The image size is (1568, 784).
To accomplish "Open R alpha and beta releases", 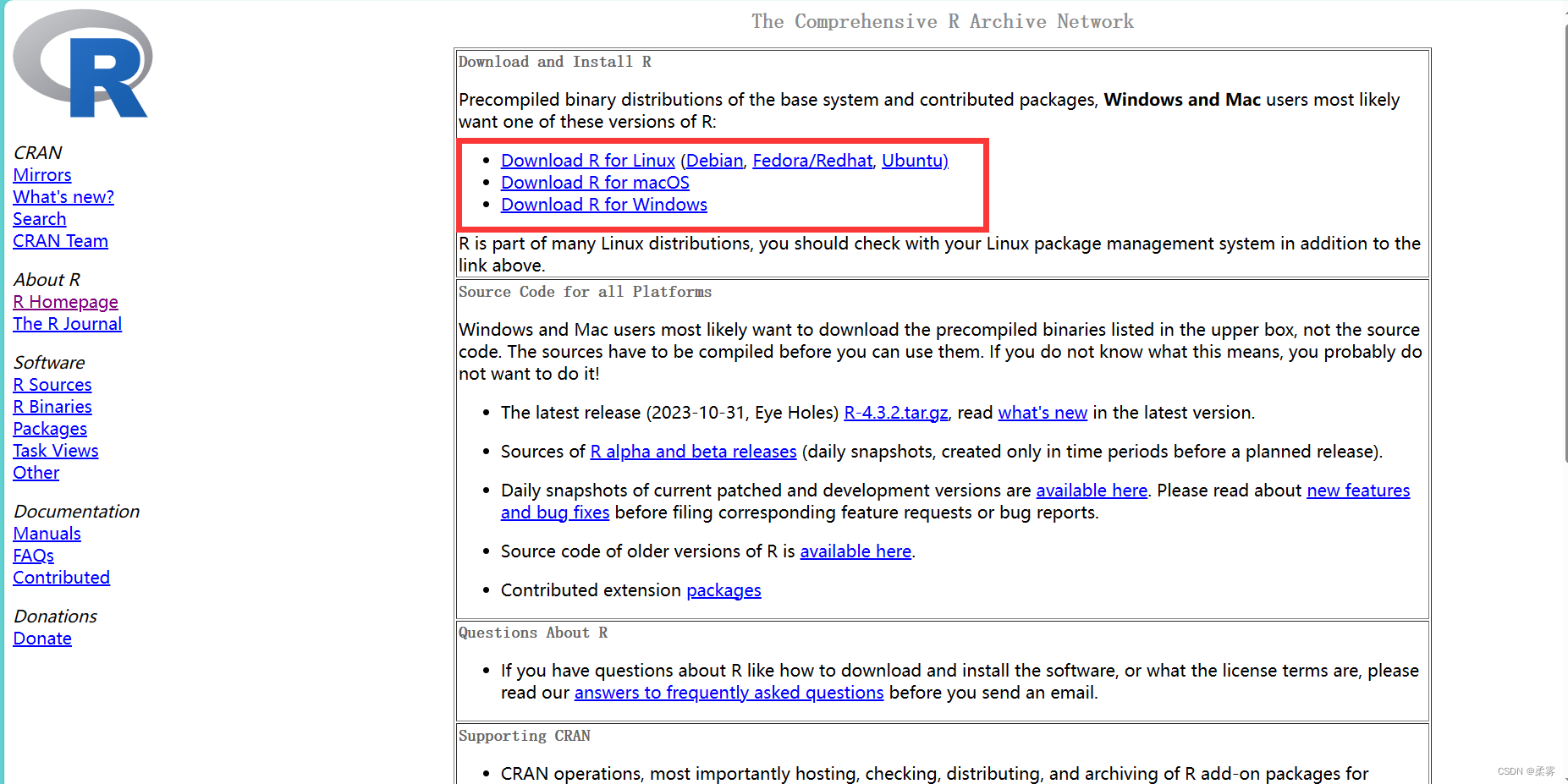I will click(x=694, y=452).
